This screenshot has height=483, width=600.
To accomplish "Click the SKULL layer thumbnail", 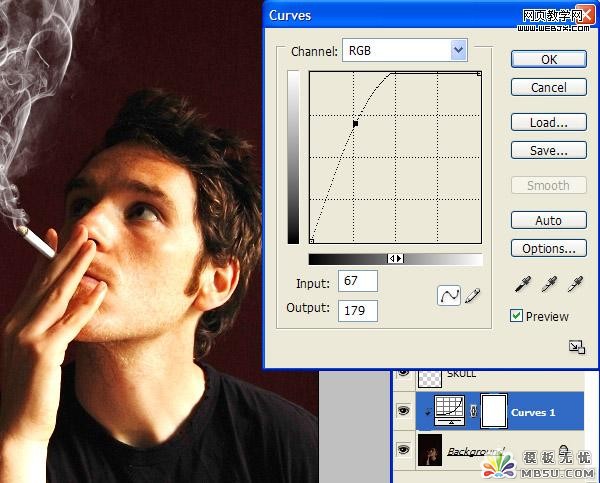I will 430,379.
